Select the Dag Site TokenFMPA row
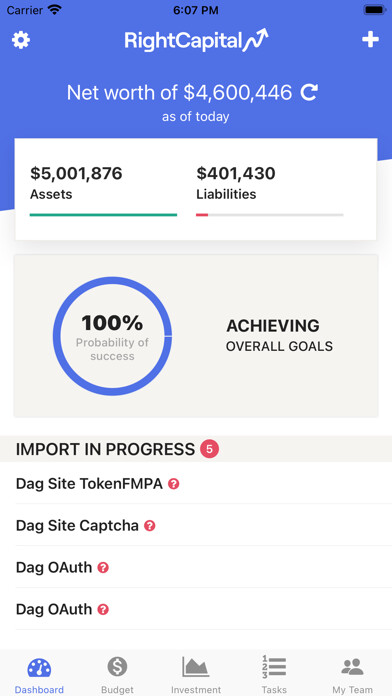Image resolution: width=392 pixels, height=696 pixels. click(x=196, y=483)
